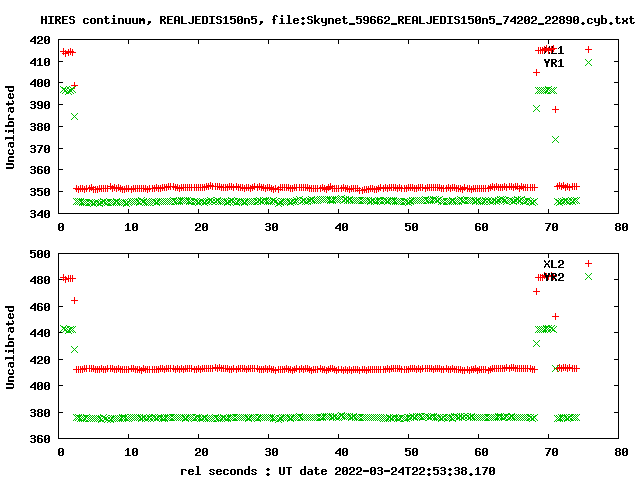
Task: Click the isolated green cross near 427 in bottom plot
Action: (74, 349)
